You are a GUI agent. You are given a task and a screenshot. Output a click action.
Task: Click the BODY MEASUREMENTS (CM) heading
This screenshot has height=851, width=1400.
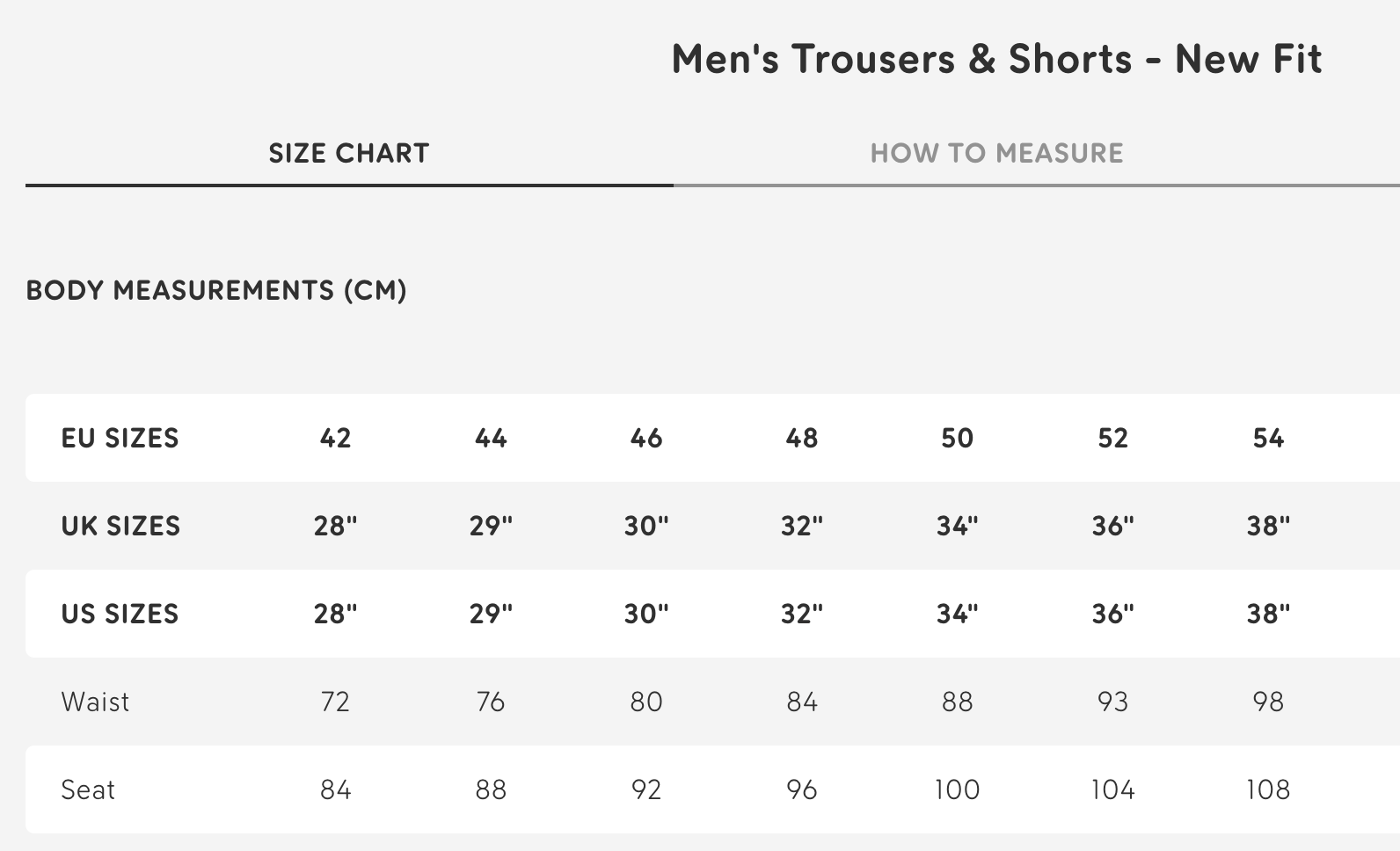214,291
